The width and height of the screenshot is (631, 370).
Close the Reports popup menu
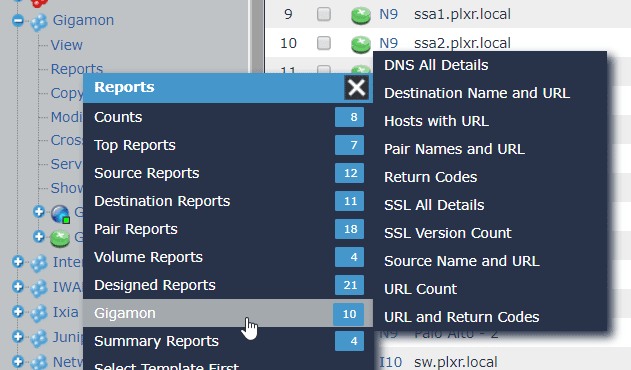[x=357, y=87]
